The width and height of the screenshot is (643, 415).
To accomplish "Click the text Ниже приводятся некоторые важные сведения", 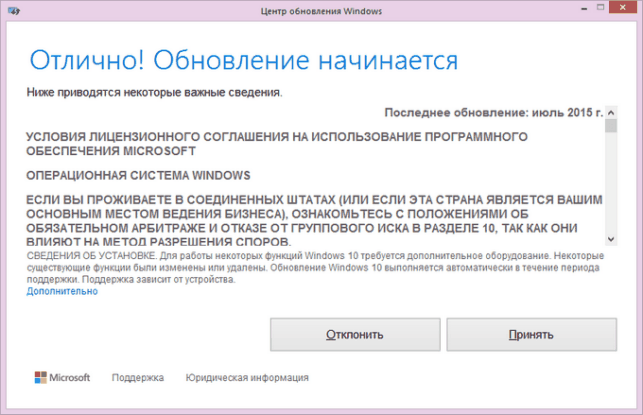I will pos(155,92).
